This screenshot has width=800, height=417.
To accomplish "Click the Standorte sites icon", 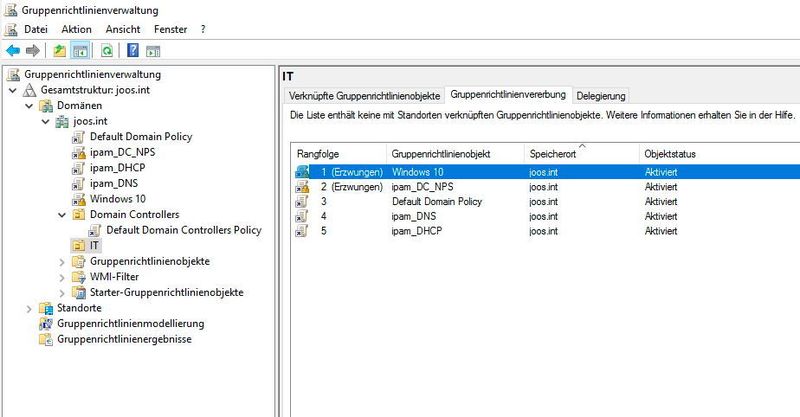I will click(x=46, y=308).
